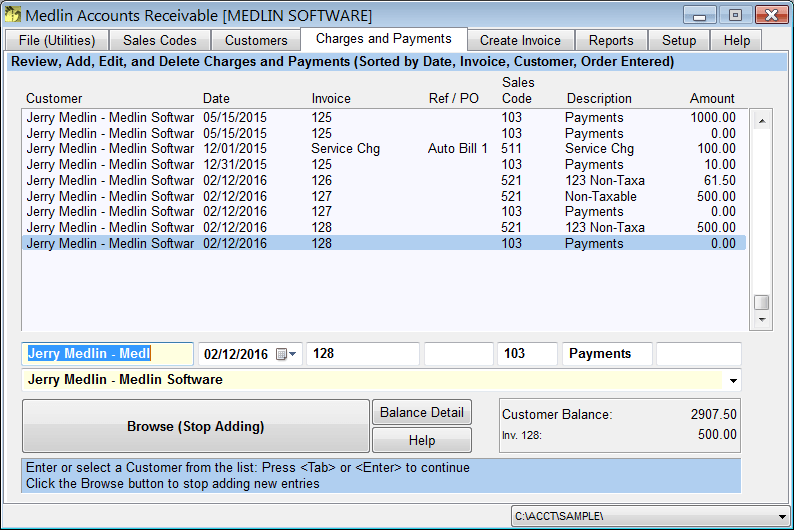Open the C:\ACCT\SAMPLE\ path dropdown
Screen dimensions: 794x530
point(782,517)
